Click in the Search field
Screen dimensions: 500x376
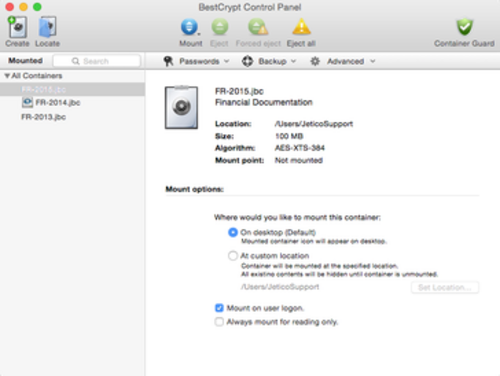pyautogui.click(x=97, y=61)
